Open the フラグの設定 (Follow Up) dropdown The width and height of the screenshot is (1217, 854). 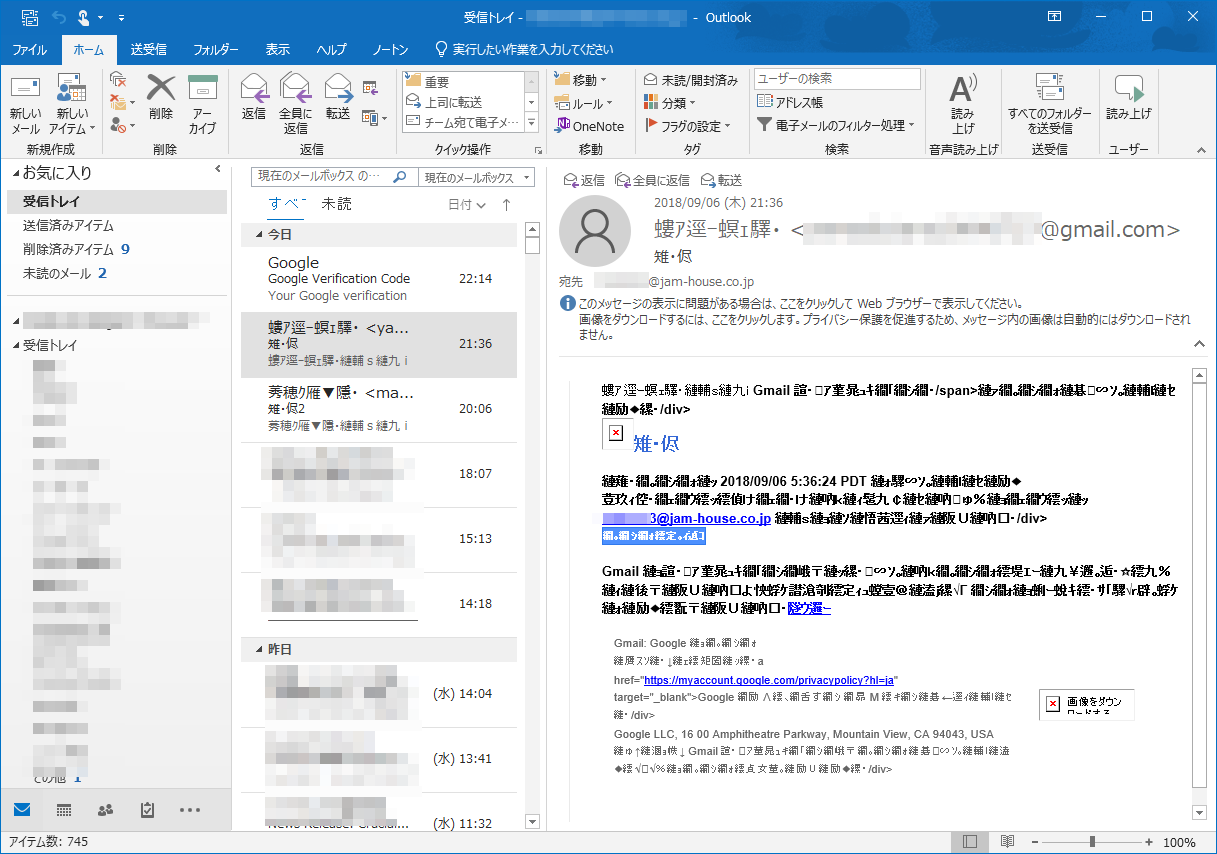tap(688, 126)
